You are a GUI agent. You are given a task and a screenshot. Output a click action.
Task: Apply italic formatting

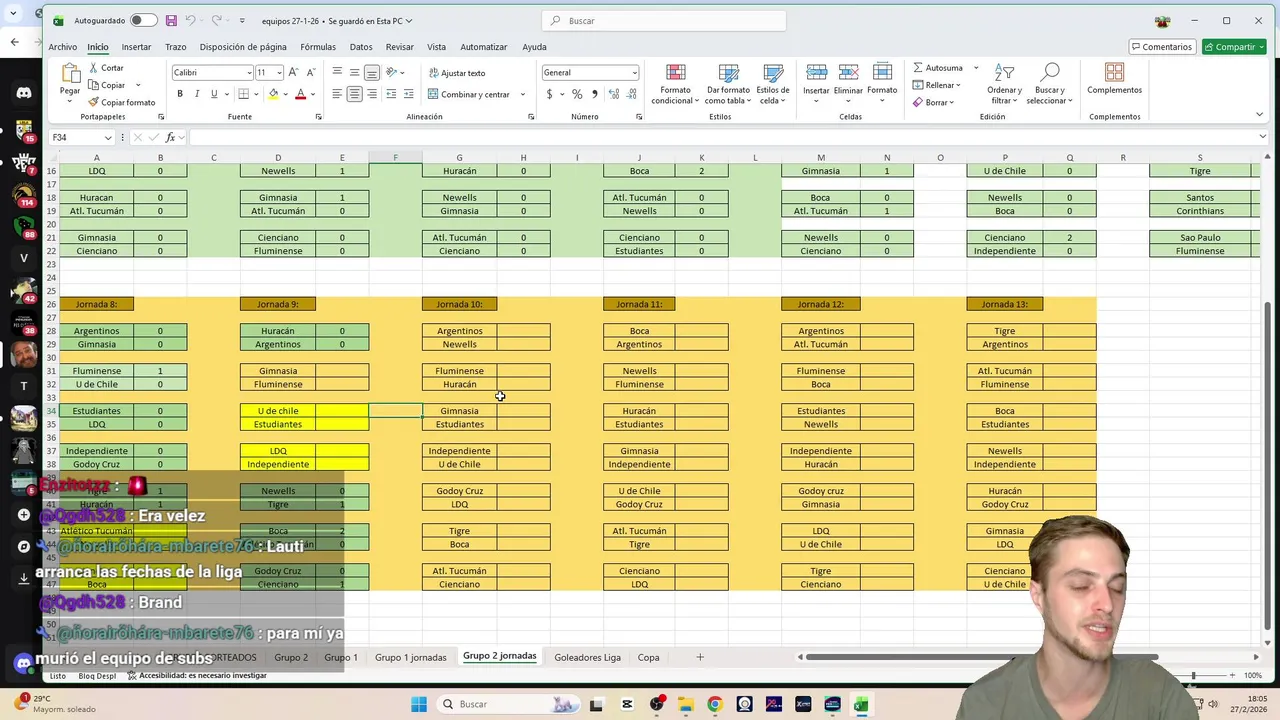pyautogui.click(x=197, y=94)
